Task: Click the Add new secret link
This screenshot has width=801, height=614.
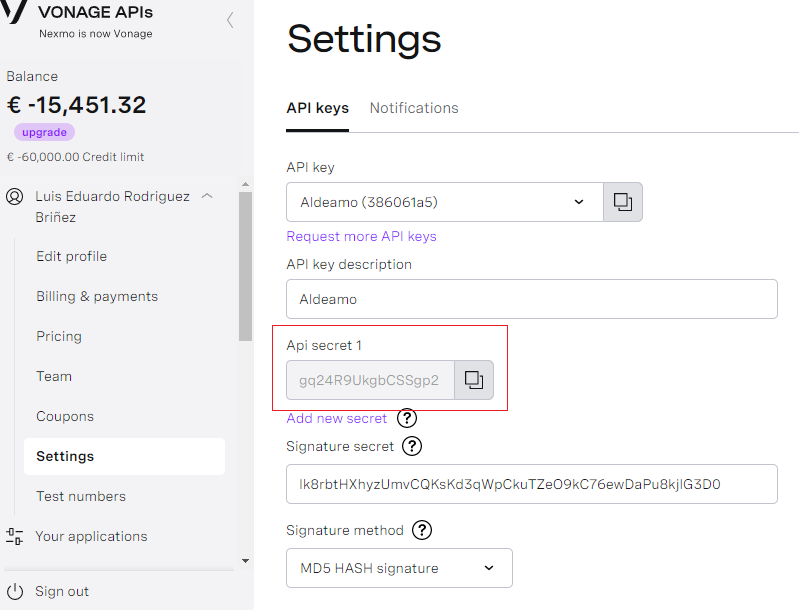Action: pos(337,418)
